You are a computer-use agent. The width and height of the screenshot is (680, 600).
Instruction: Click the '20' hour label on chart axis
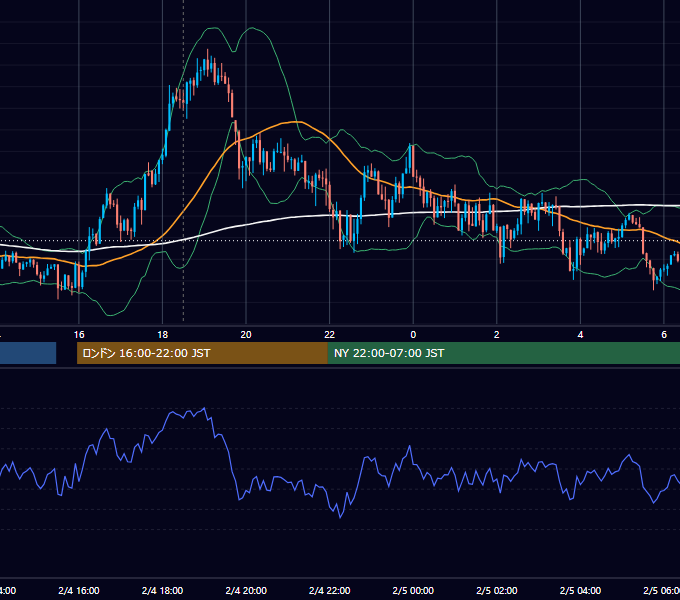click(246, 335)
